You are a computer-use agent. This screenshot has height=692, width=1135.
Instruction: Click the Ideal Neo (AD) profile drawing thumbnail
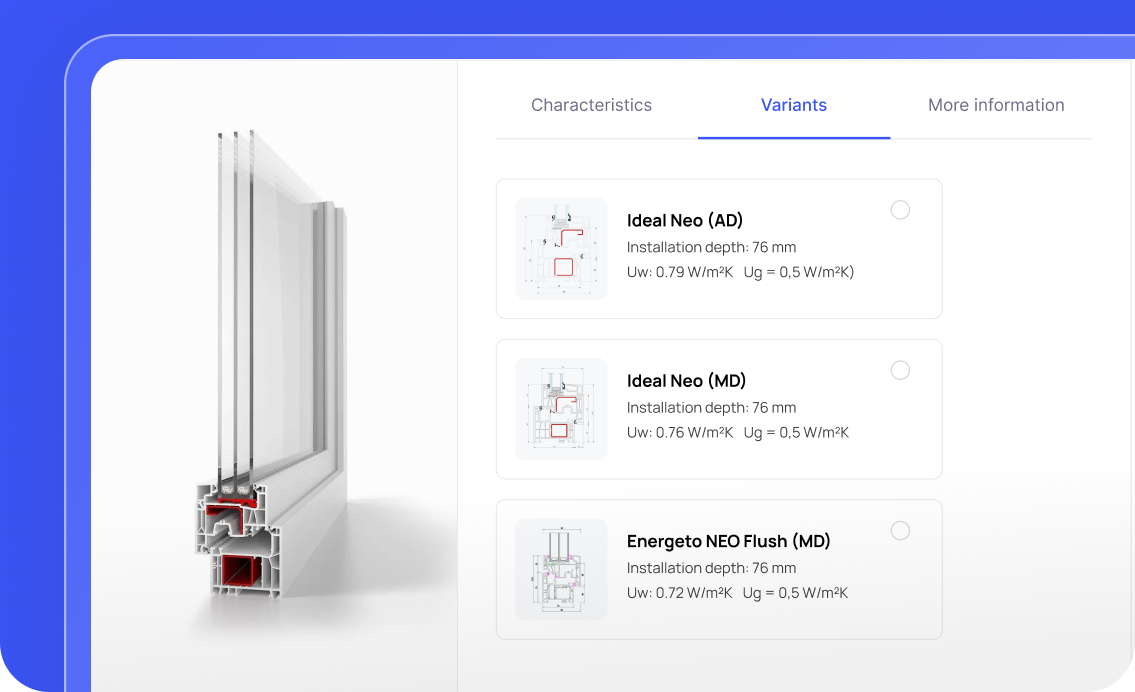click(x=561, y=248)
